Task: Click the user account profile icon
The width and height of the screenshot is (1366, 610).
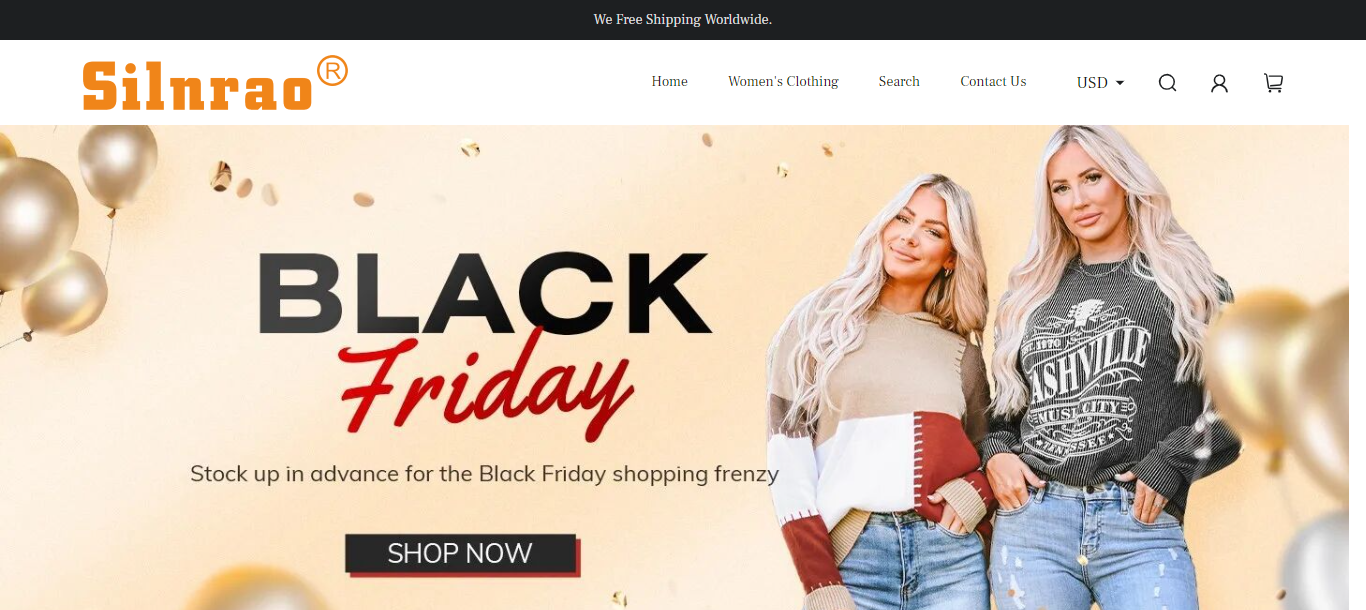Action: [1219, 83]
